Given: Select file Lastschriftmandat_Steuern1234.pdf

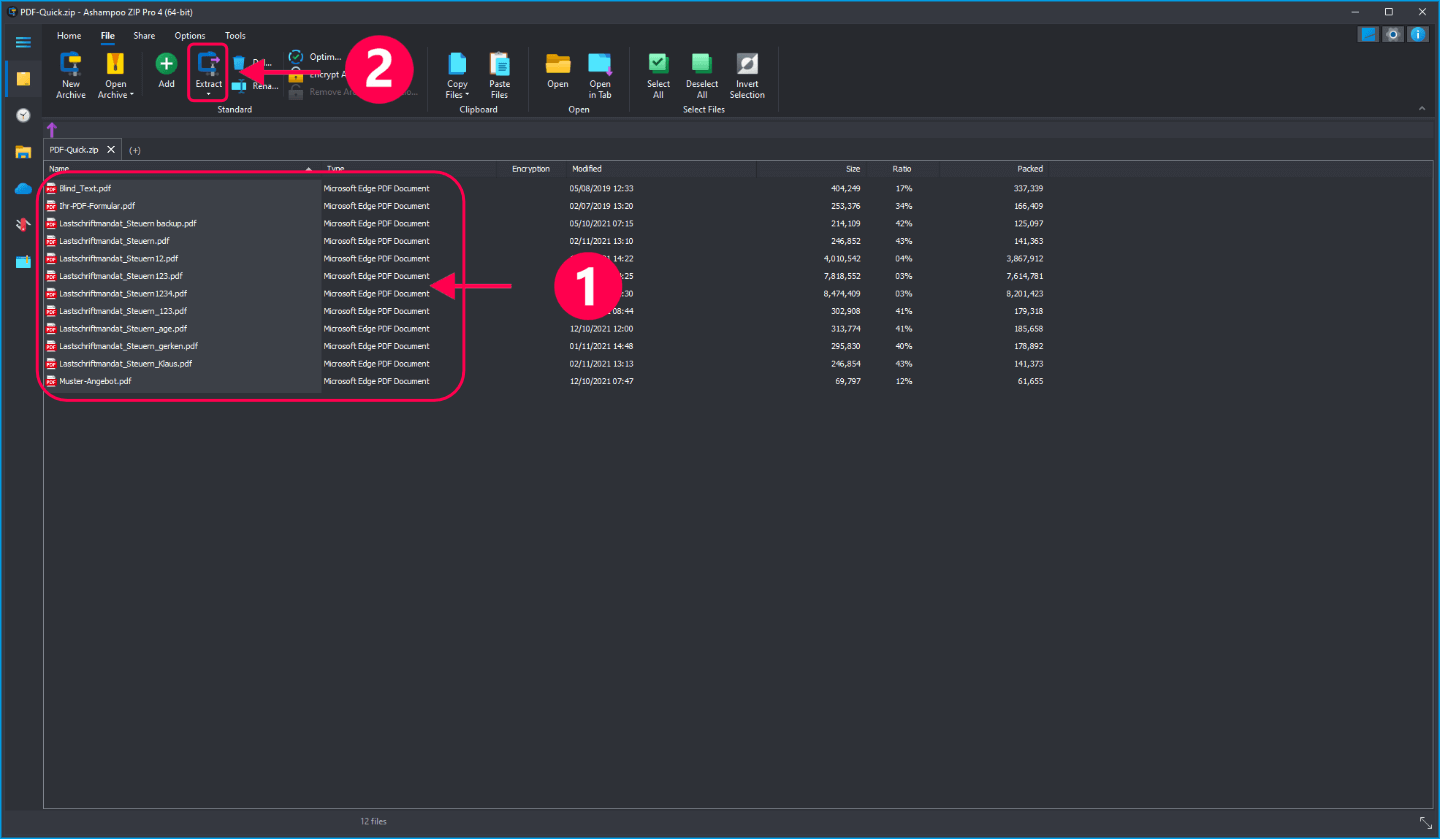Looking at the screenshot, I should 123,293.
